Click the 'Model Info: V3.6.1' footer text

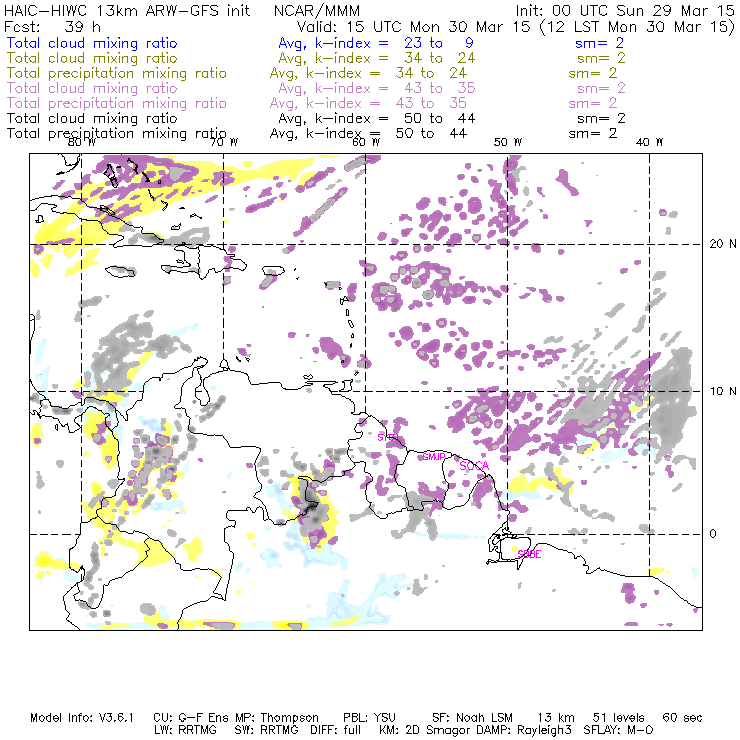pos(82,718)
